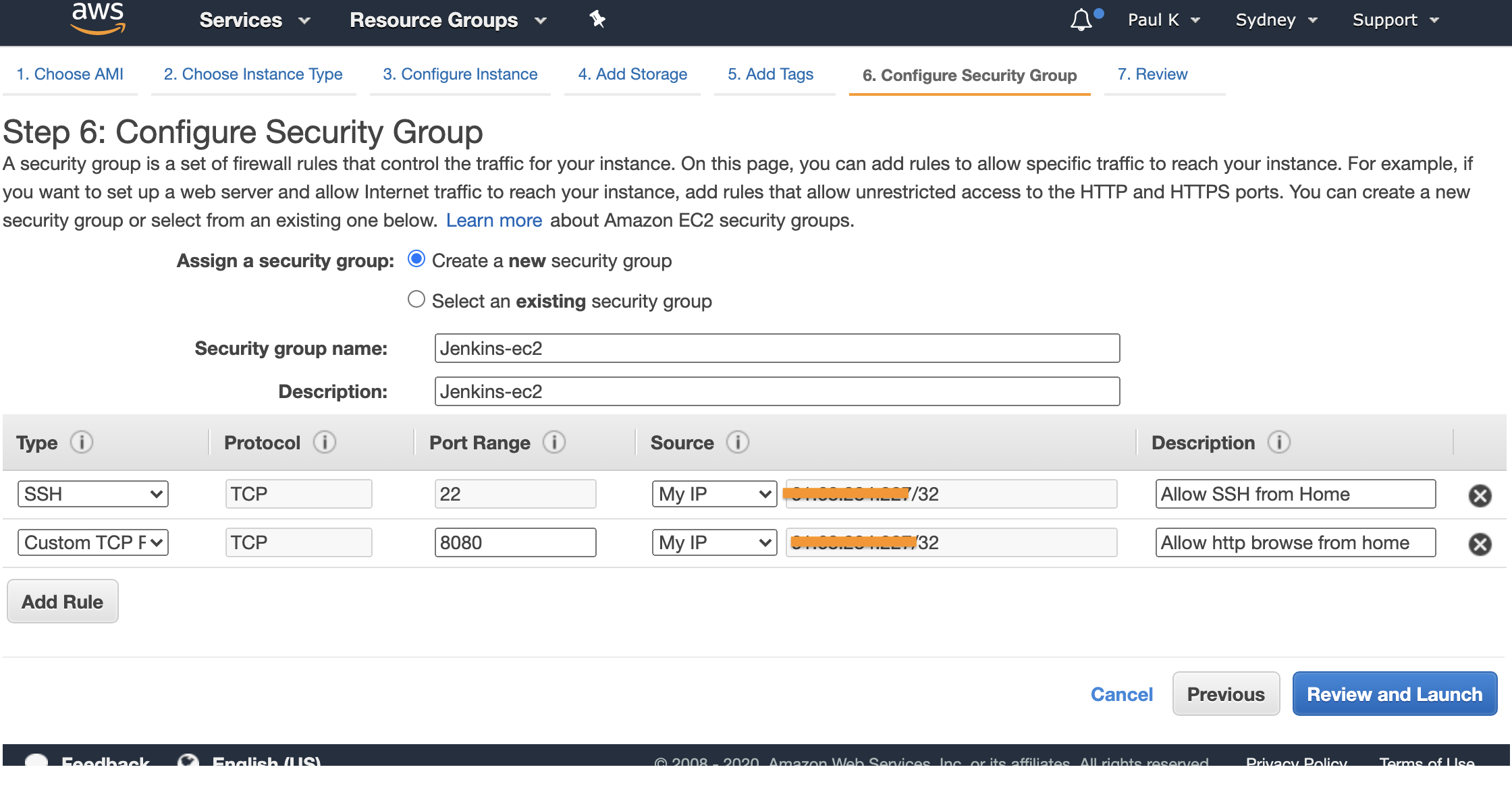1512x786 pixels.
Task: Click the Privacy Policy footer link
Action: click(1296, 761)
